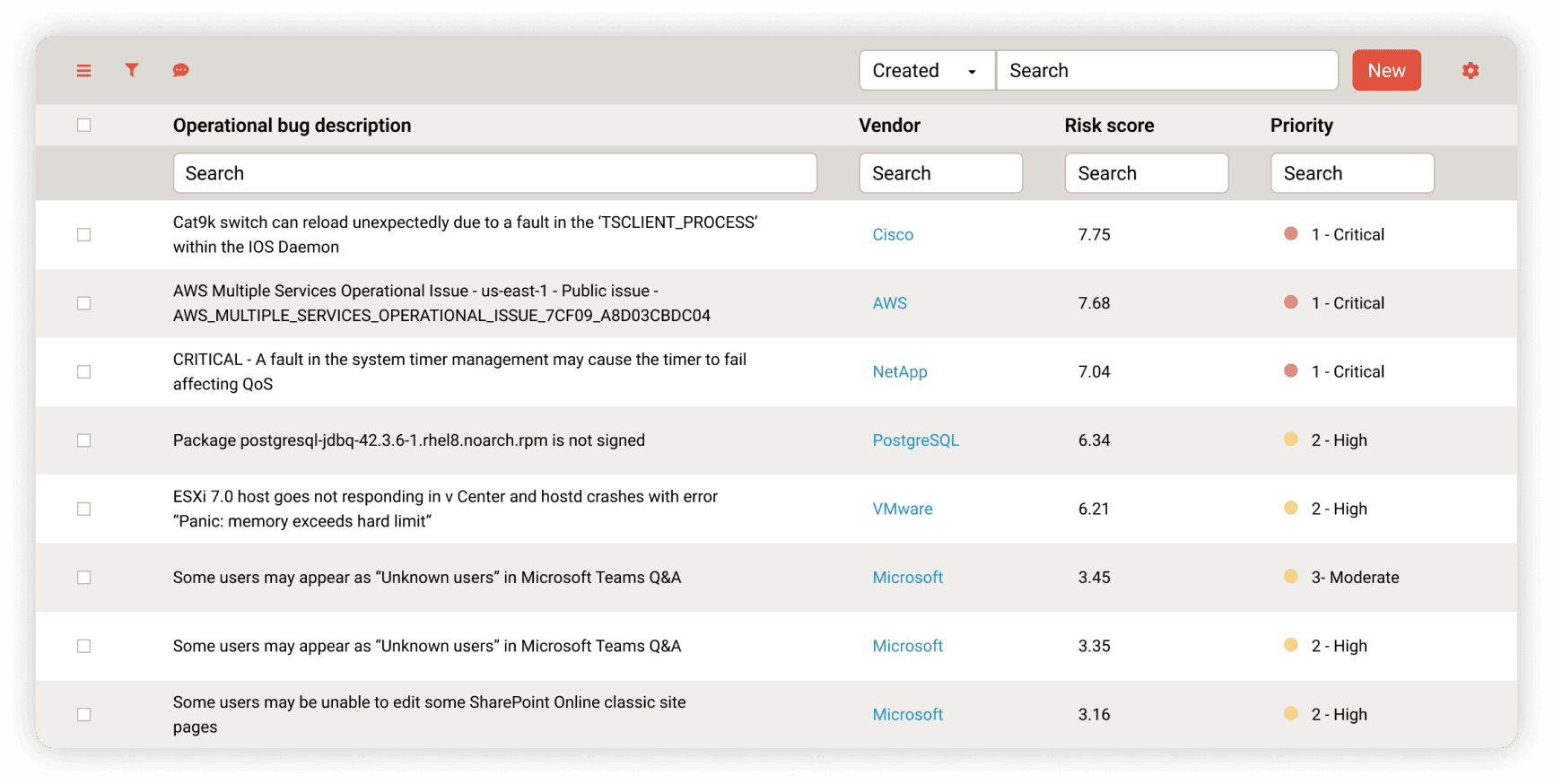
Task: Select CRITICAL system timer management description
Action: pos(459,371)
